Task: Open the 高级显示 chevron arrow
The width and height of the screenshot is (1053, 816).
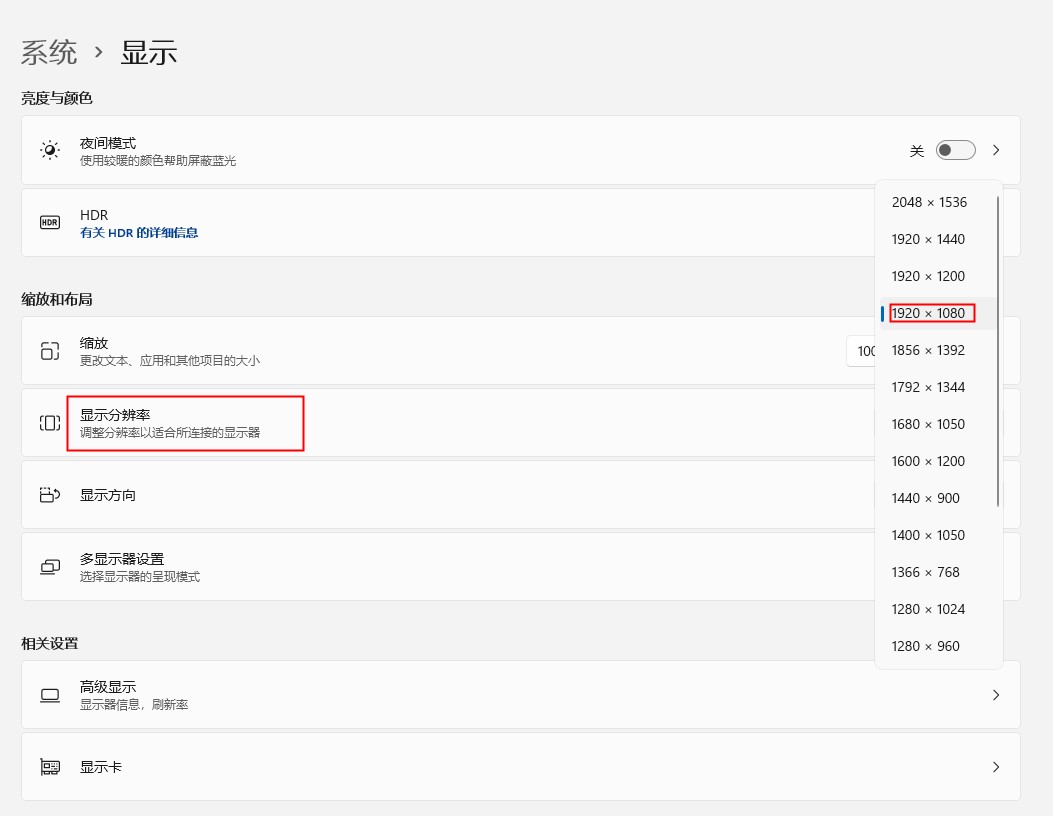Action: (x=996, y=695)
